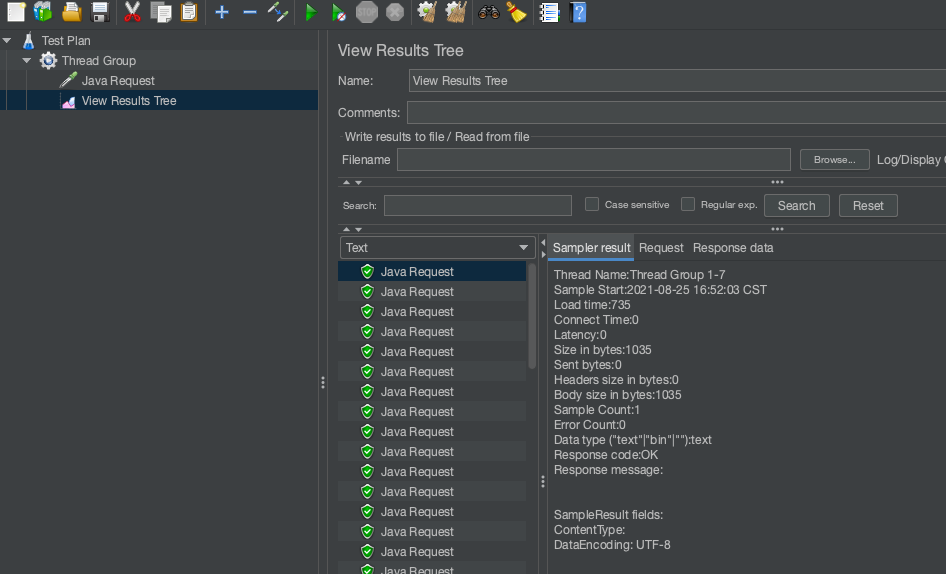Screen dimensions: 946x574
Task: Click the Browse... button
Action: tap(834, 159)
